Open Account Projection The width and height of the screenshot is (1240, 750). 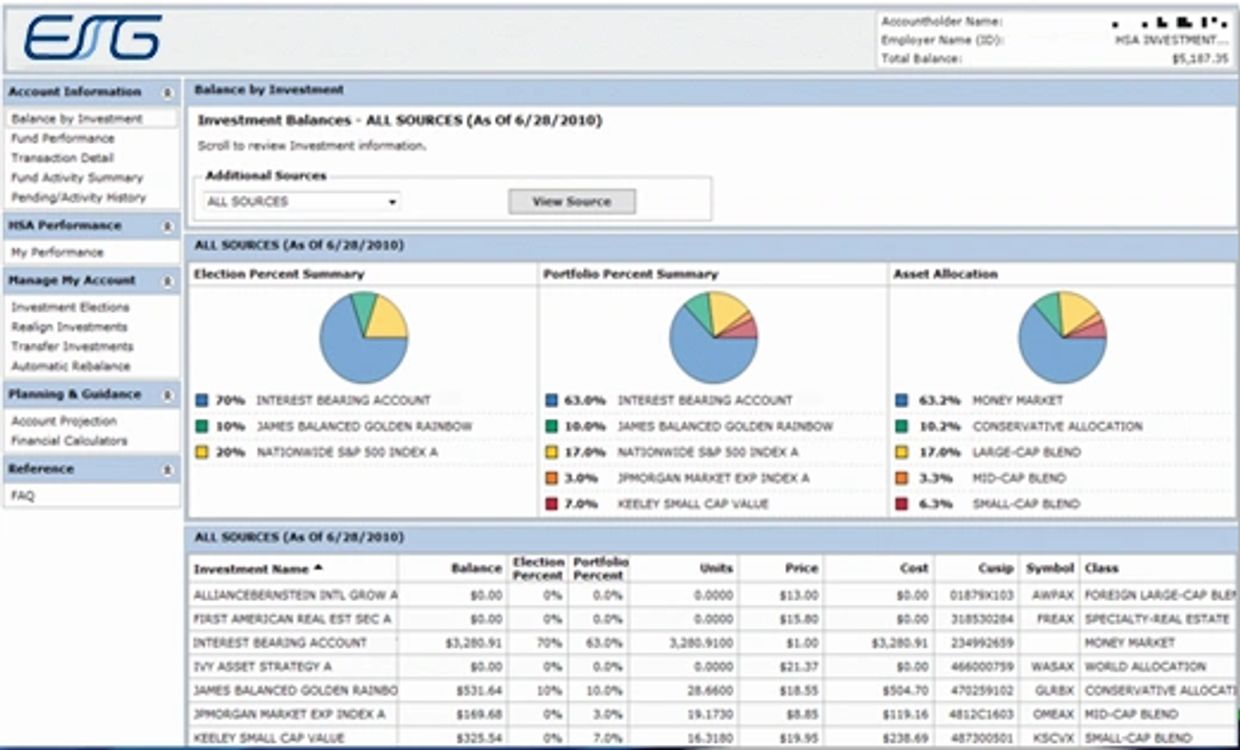click(64, 421)
